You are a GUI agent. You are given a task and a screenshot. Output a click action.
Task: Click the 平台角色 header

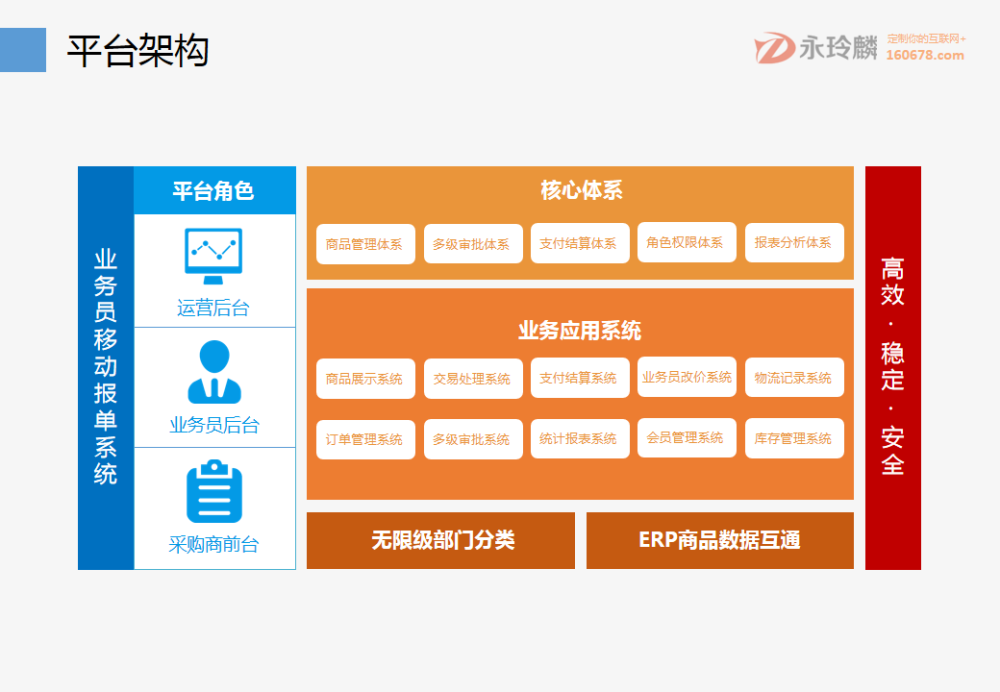(212, 190)
